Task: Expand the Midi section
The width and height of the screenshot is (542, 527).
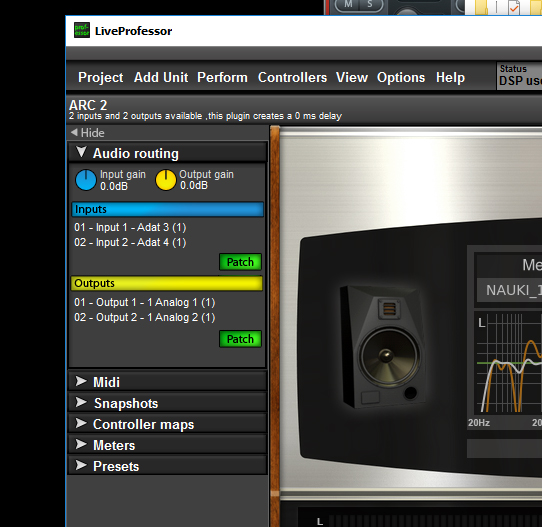Action: pos(168,382)
